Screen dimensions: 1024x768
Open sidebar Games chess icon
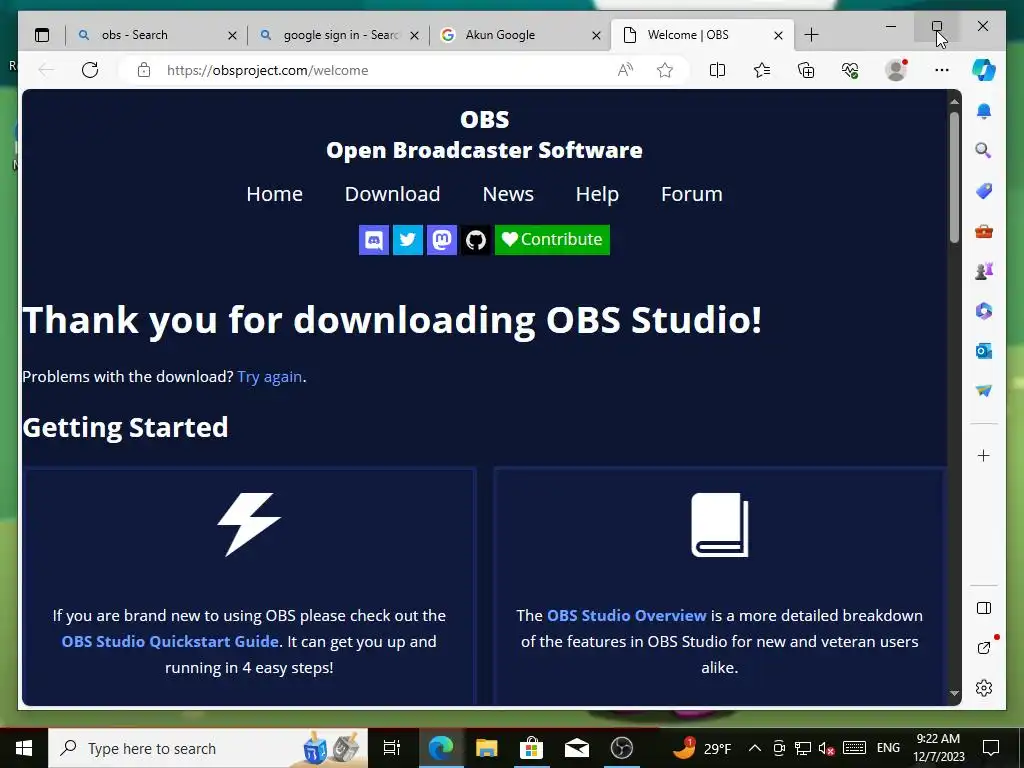984,270
